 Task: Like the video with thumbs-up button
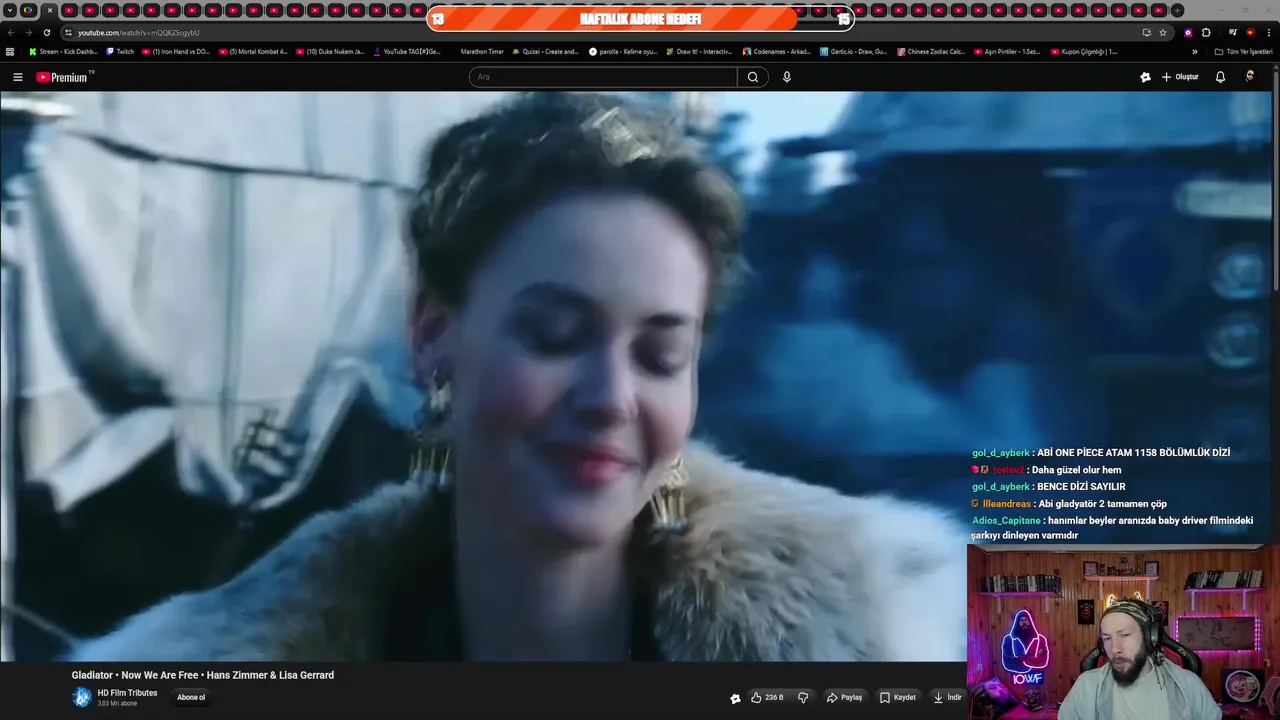click(767, 698)
